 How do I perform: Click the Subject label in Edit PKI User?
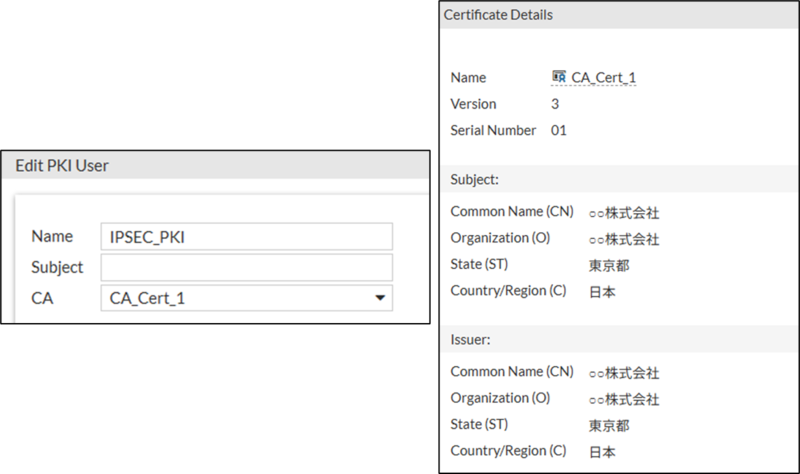[x=57, y=267]
